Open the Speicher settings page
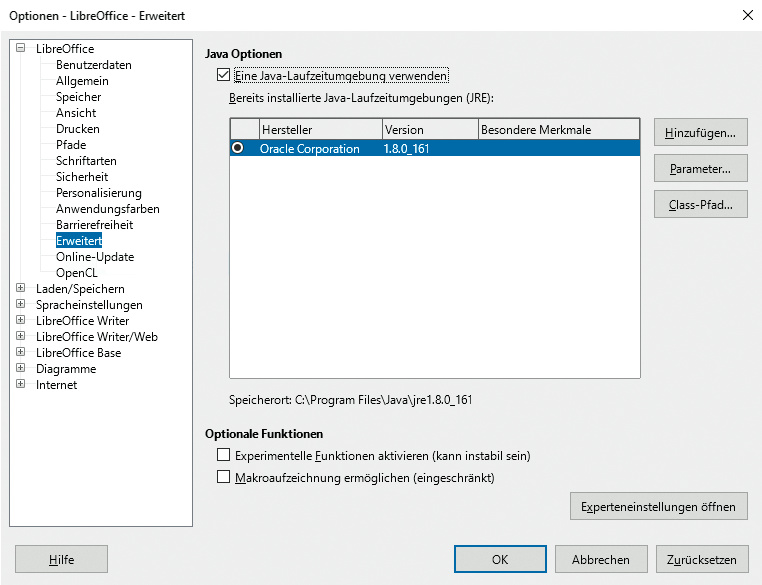 pos(78,97)
